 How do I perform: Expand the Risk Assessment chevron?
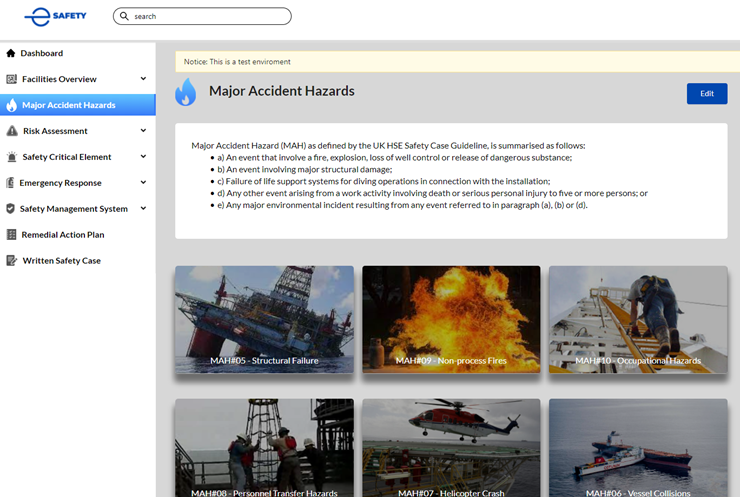(x=143, y=131)
